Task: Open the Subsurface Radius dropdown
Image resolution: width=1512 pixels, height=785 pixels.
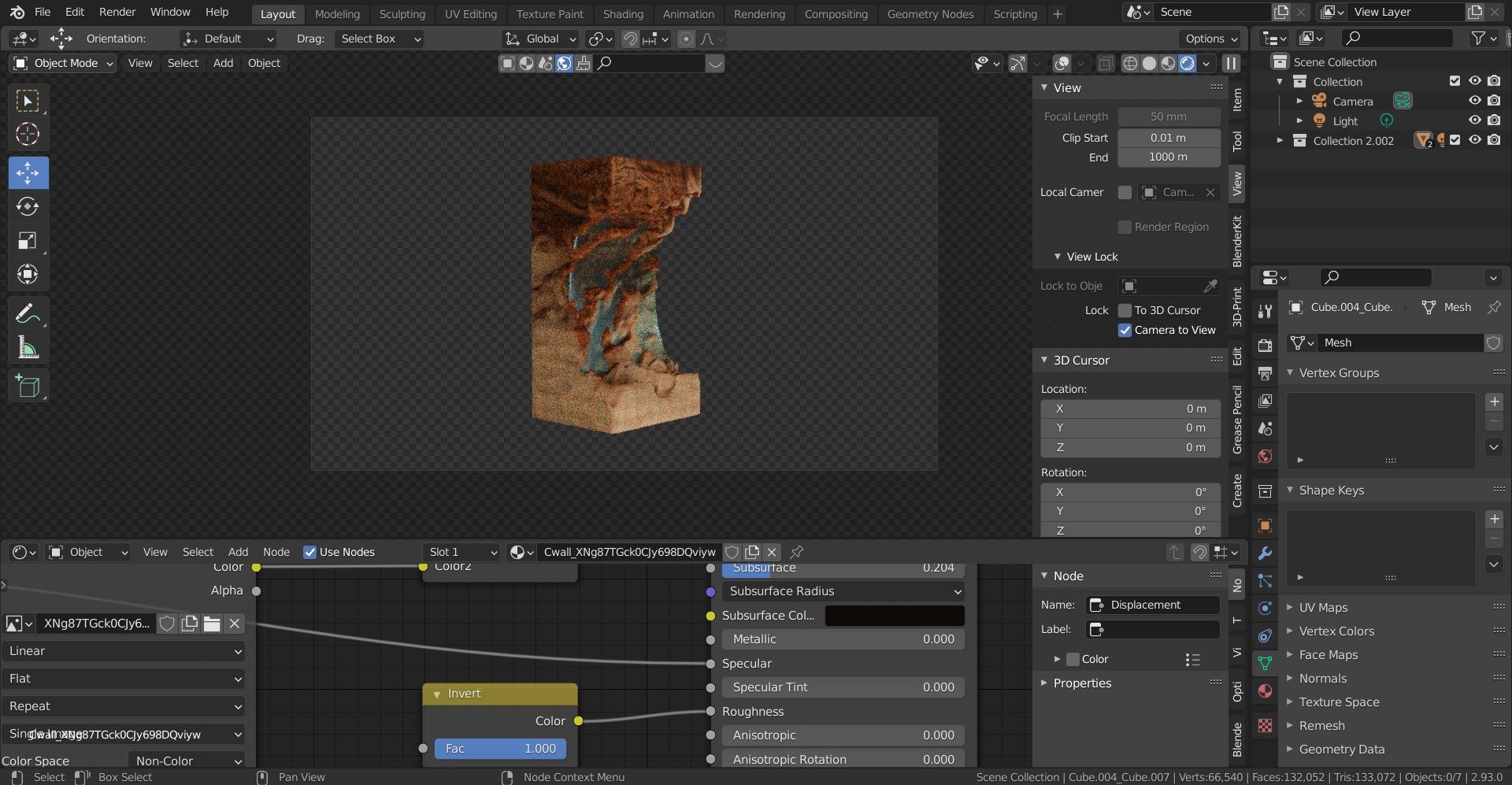Action: pos(843,591)
